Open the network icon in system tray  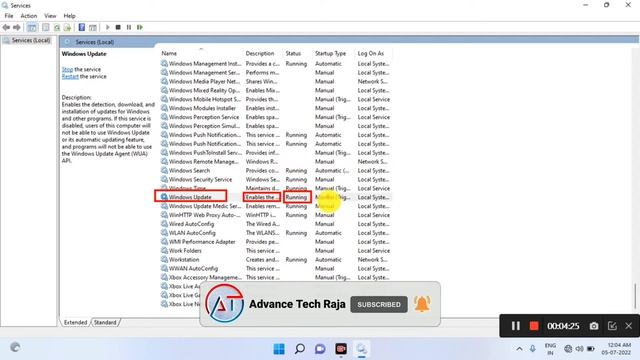coord(568,349)
